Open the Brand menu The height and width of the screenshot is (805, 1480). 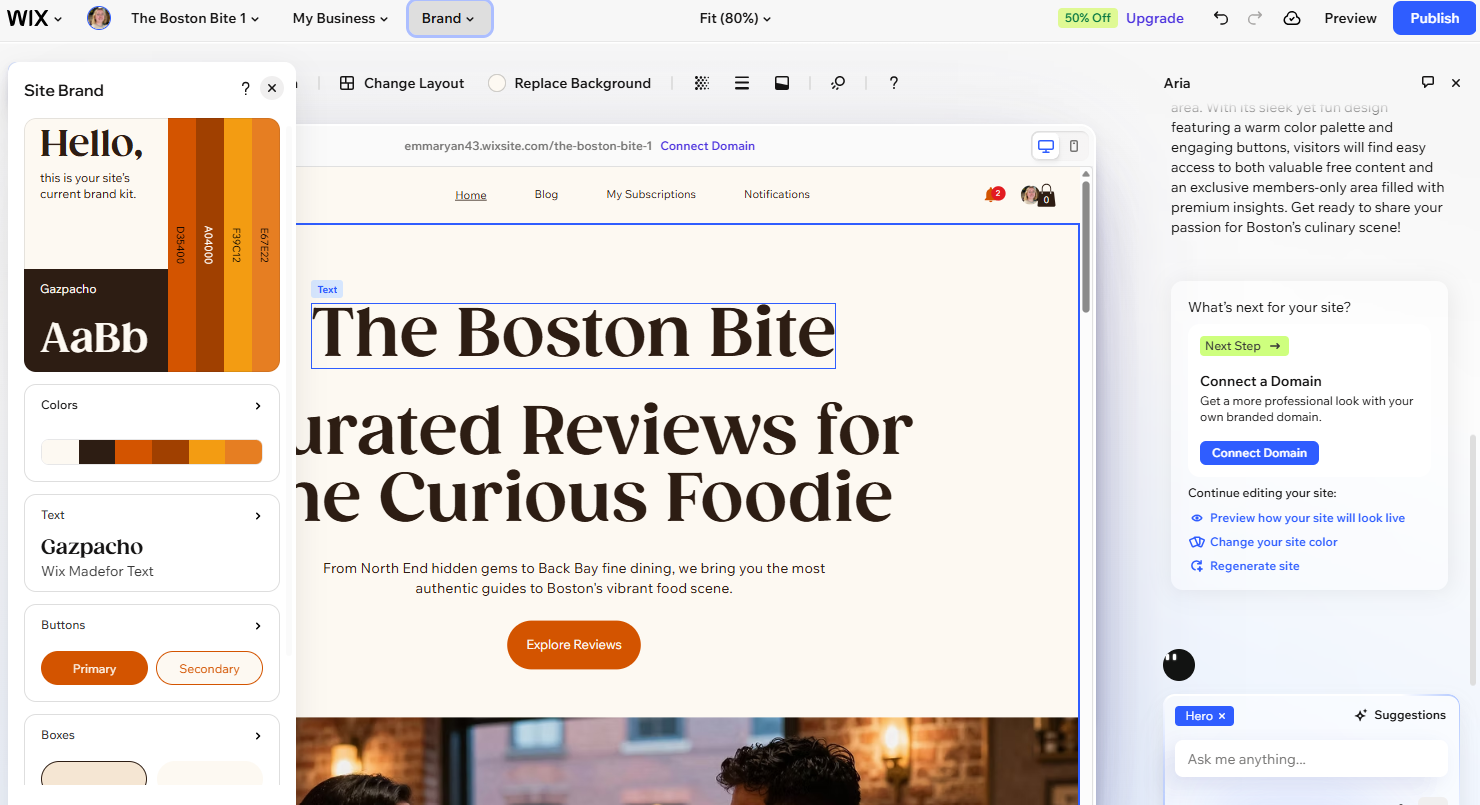point(449,18)
